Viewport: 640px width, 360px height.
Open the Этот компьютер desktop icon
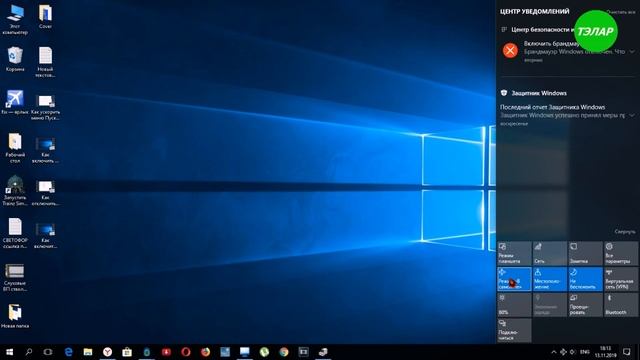click(x=15, y=19)
